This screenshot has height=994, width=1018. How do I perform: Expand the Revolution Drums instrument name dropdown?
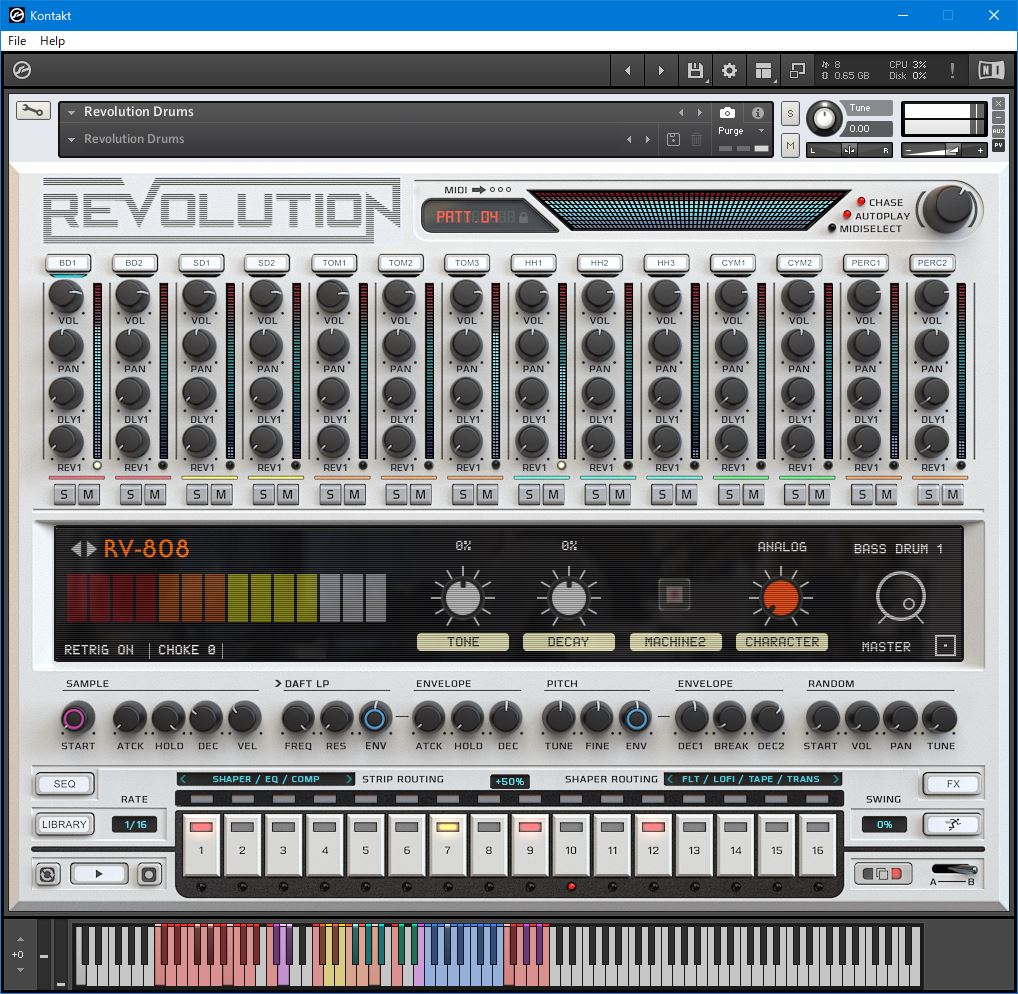71,112
